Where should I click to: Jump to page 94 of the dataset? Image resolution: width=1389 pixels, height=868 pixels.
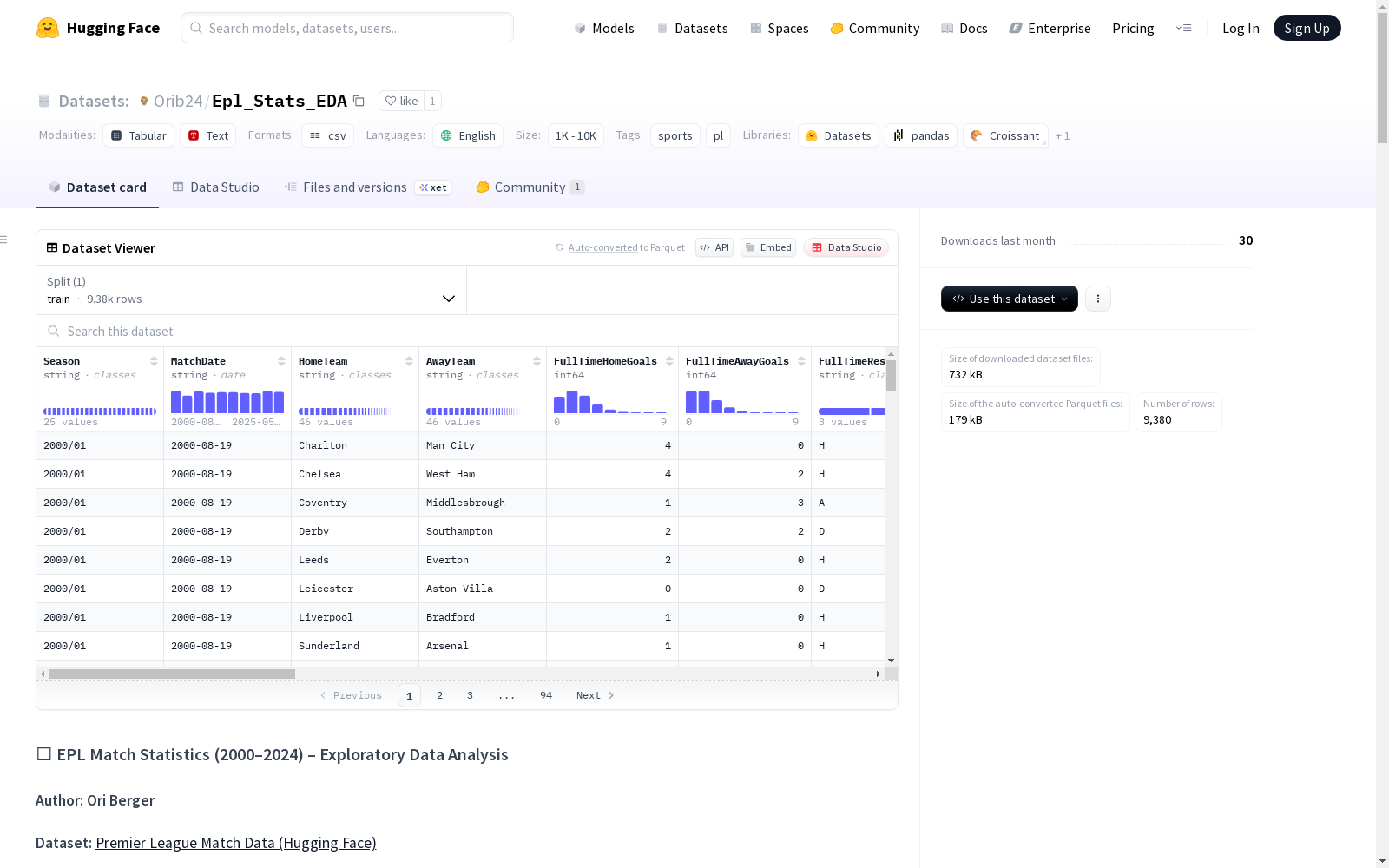(x=546, y=695)
